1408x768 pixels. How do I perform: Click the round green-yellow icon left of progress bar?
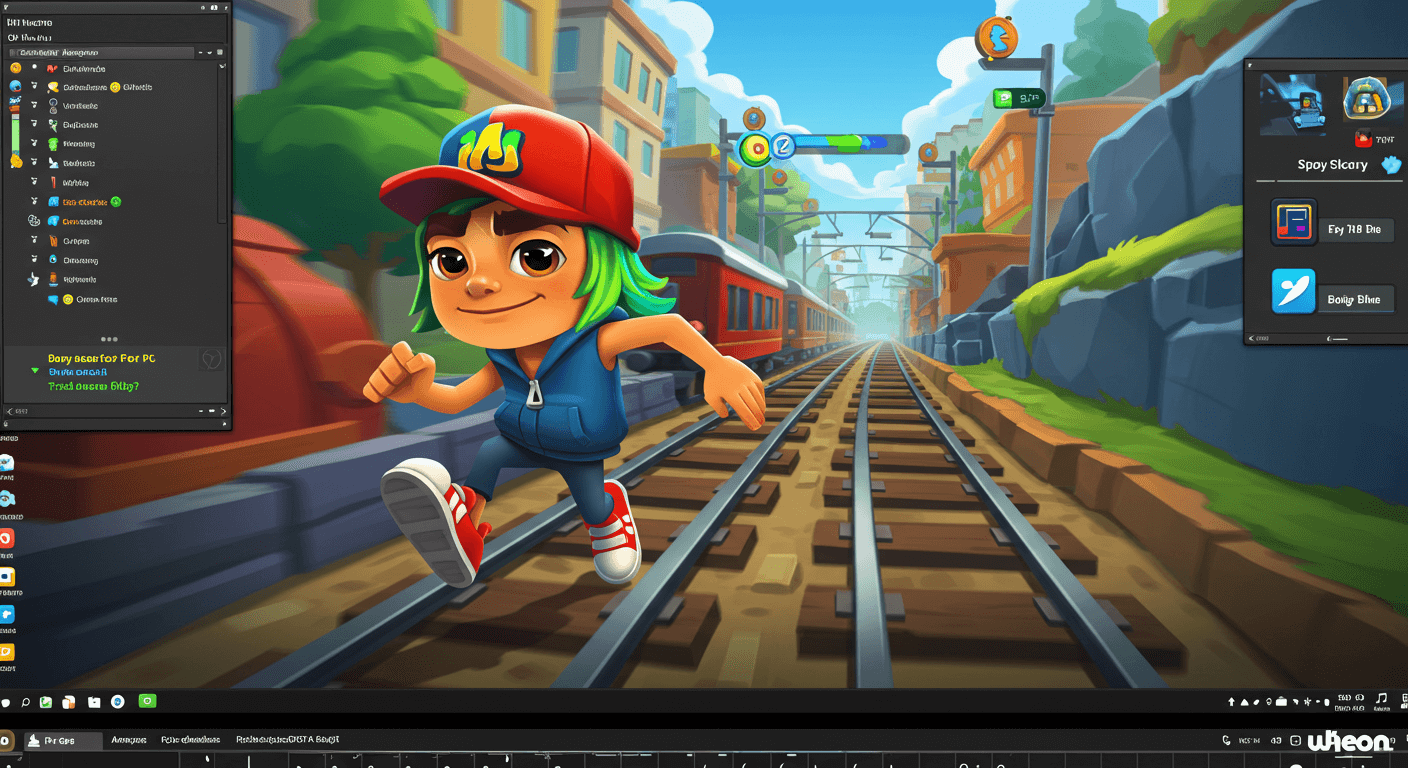[x=756, y=149]
